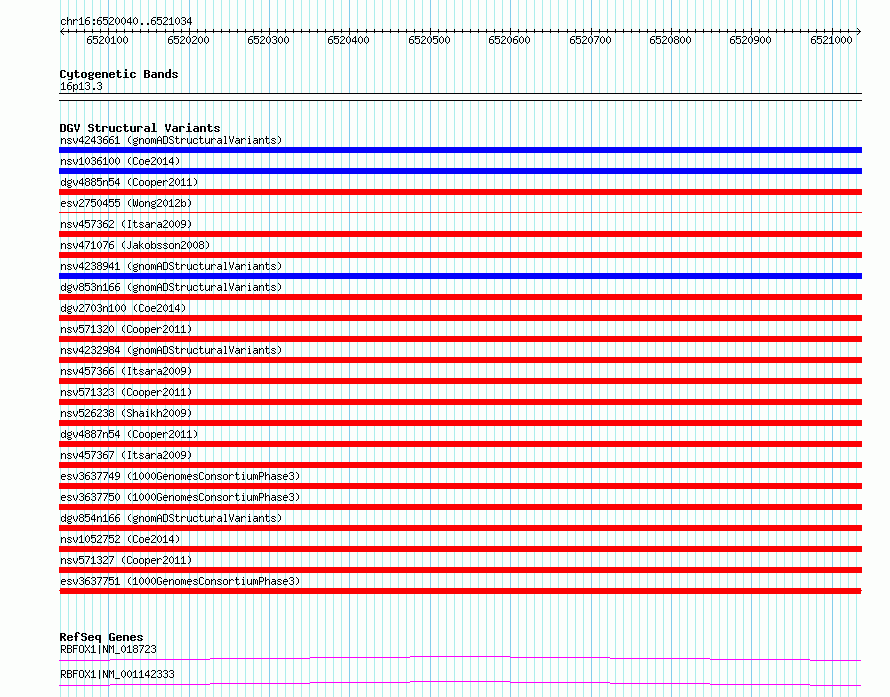
Task: Click ruler position 6520200
Action: point(188,40)
